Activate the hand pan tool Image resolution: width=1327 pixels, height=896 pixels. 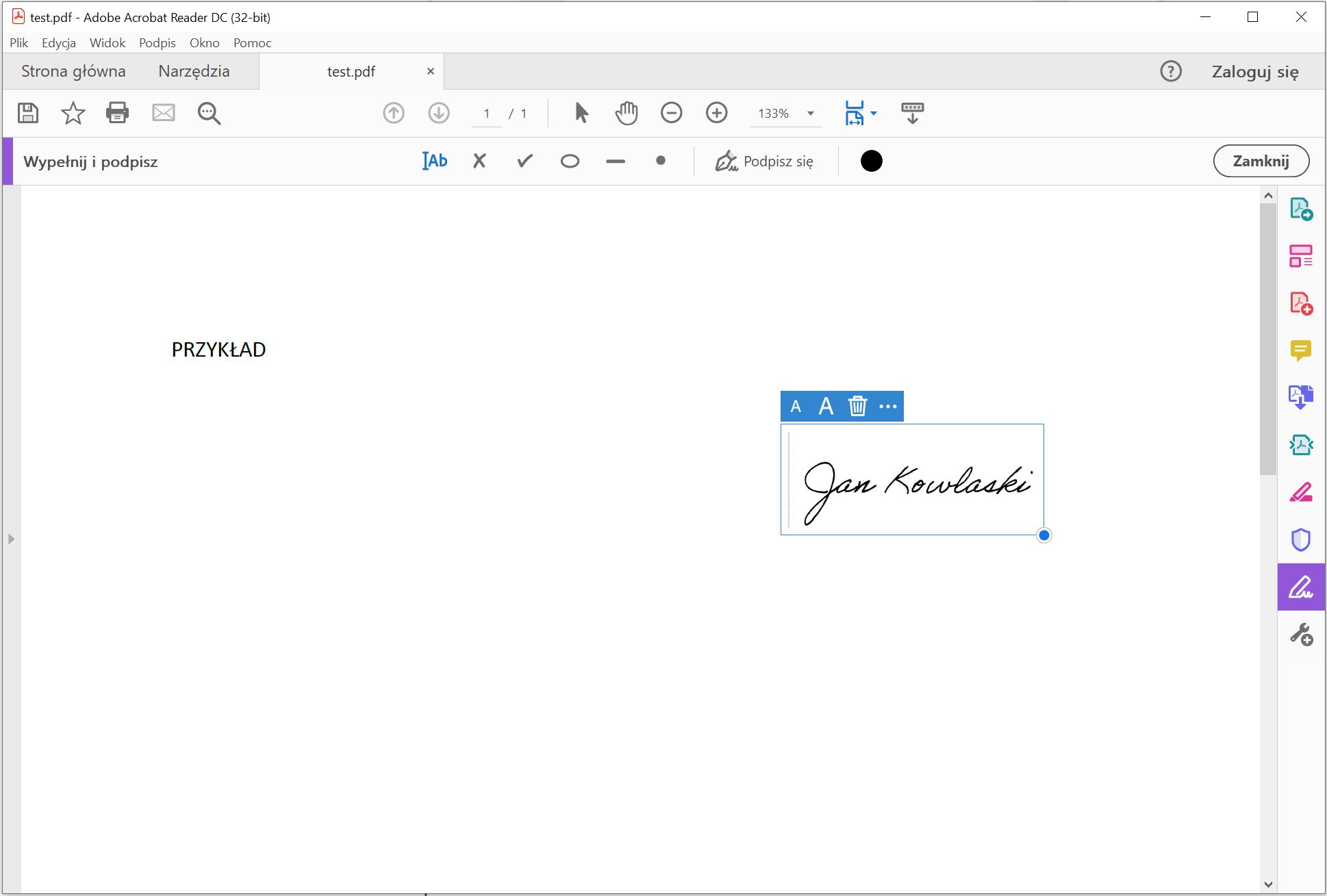[x=626, y=113]
